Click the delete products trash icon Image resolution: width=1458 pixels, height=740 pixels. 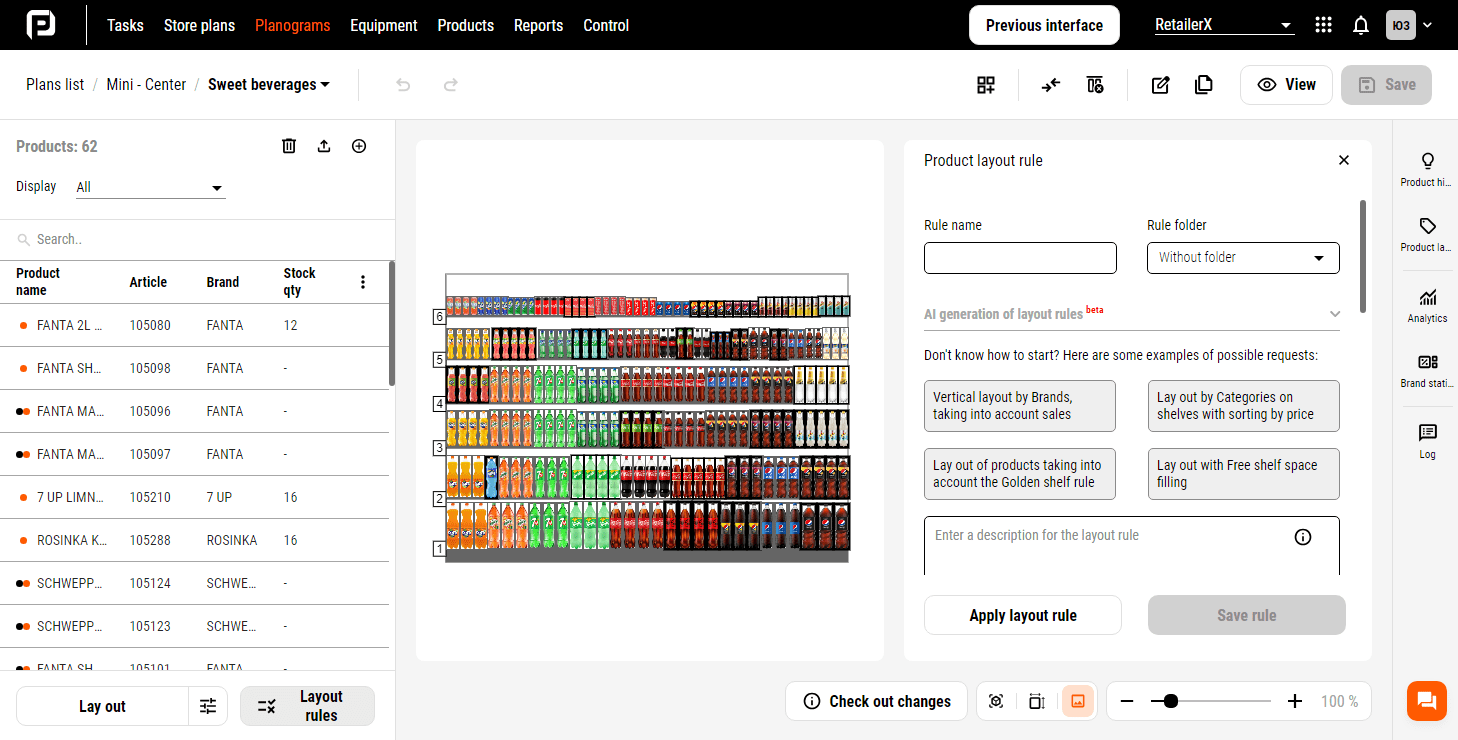tap(289, 146)
